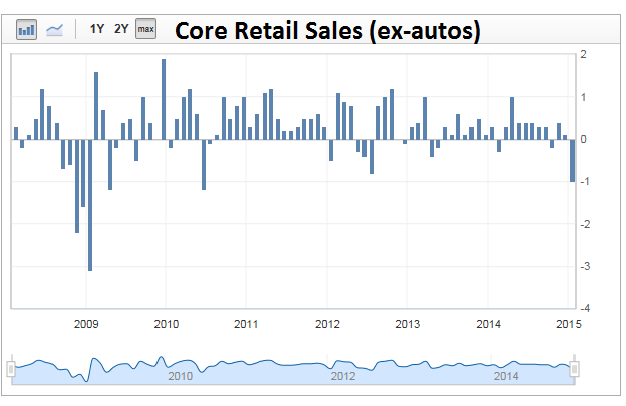Click the 2015 x-axis label
This screenshot has height=406, width=626.
pos(568,324)
